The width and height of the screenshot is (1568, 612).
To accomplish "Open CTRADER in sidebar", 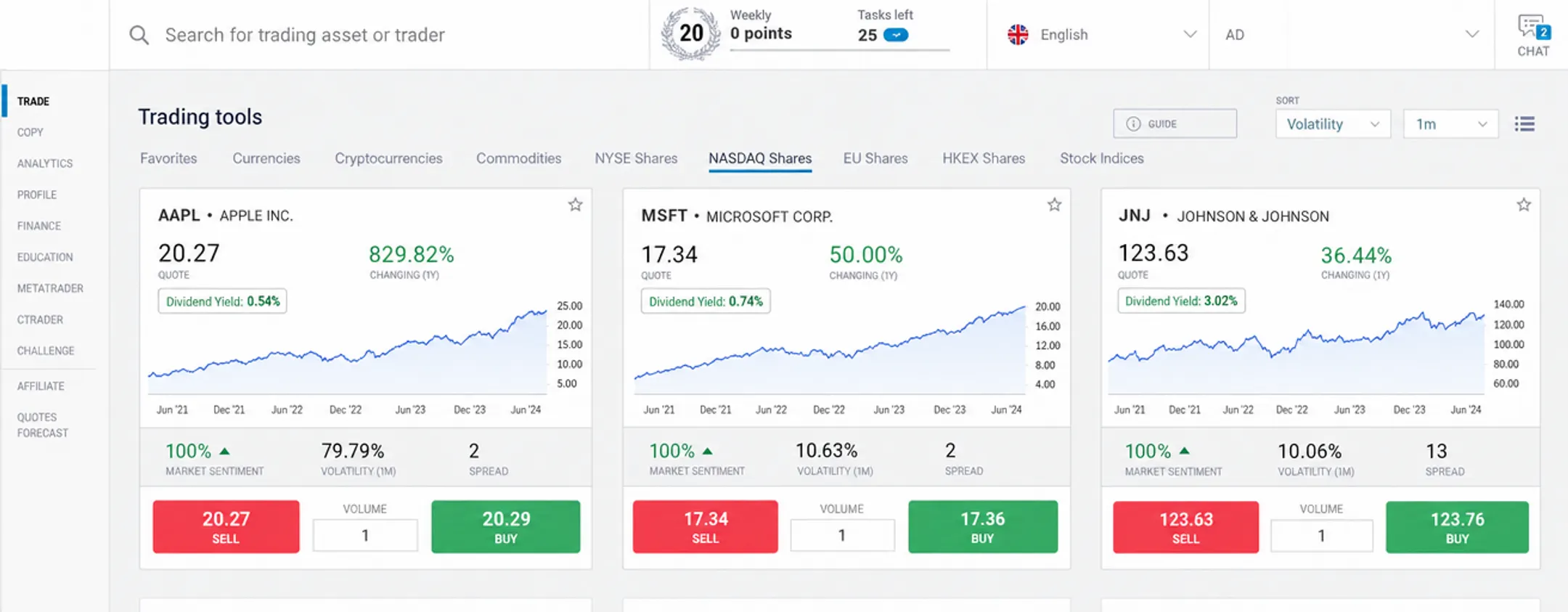I will [40, 319].
